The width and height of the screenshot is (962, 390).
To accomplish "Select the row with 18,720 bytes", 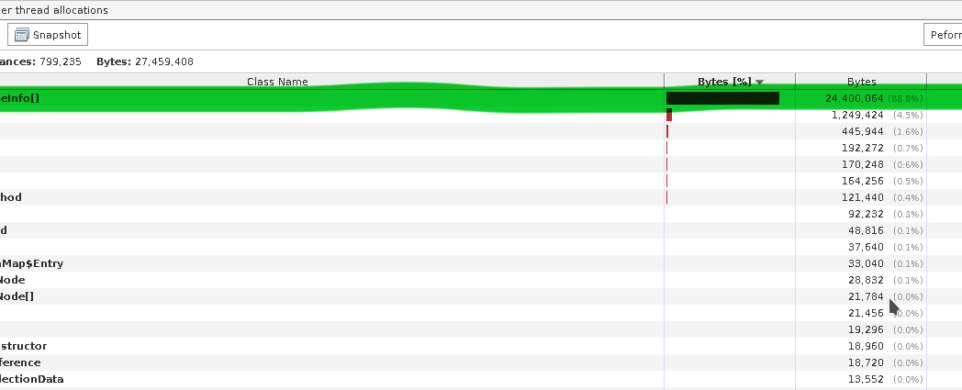I will coord(481,363).
